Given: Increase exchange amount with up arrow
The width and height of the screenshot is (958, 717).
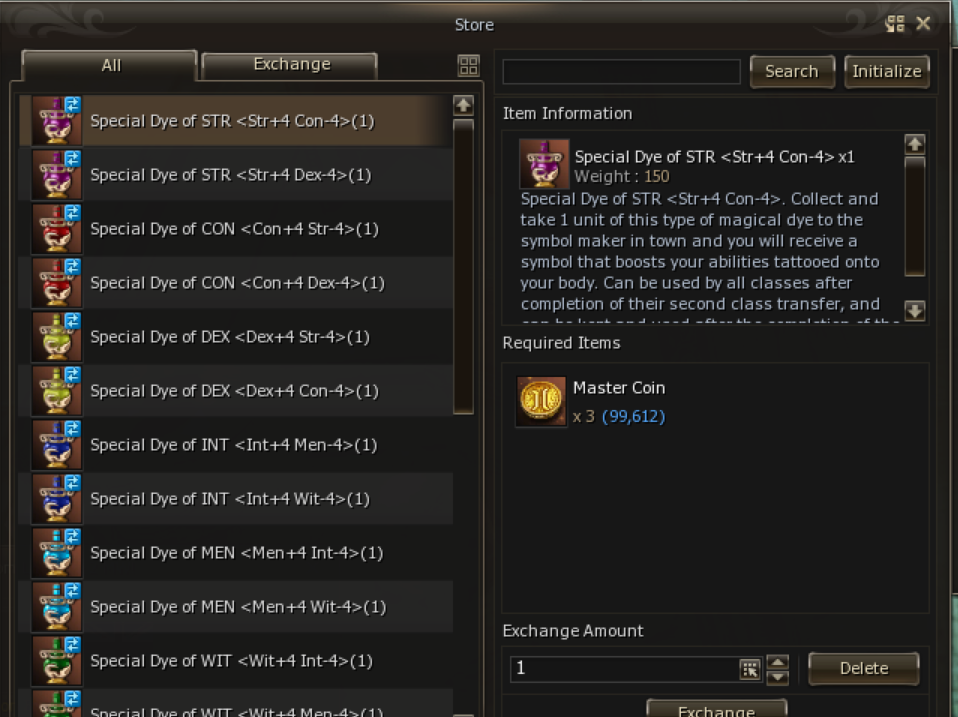Looking at the screenshot, I should 778,662.
